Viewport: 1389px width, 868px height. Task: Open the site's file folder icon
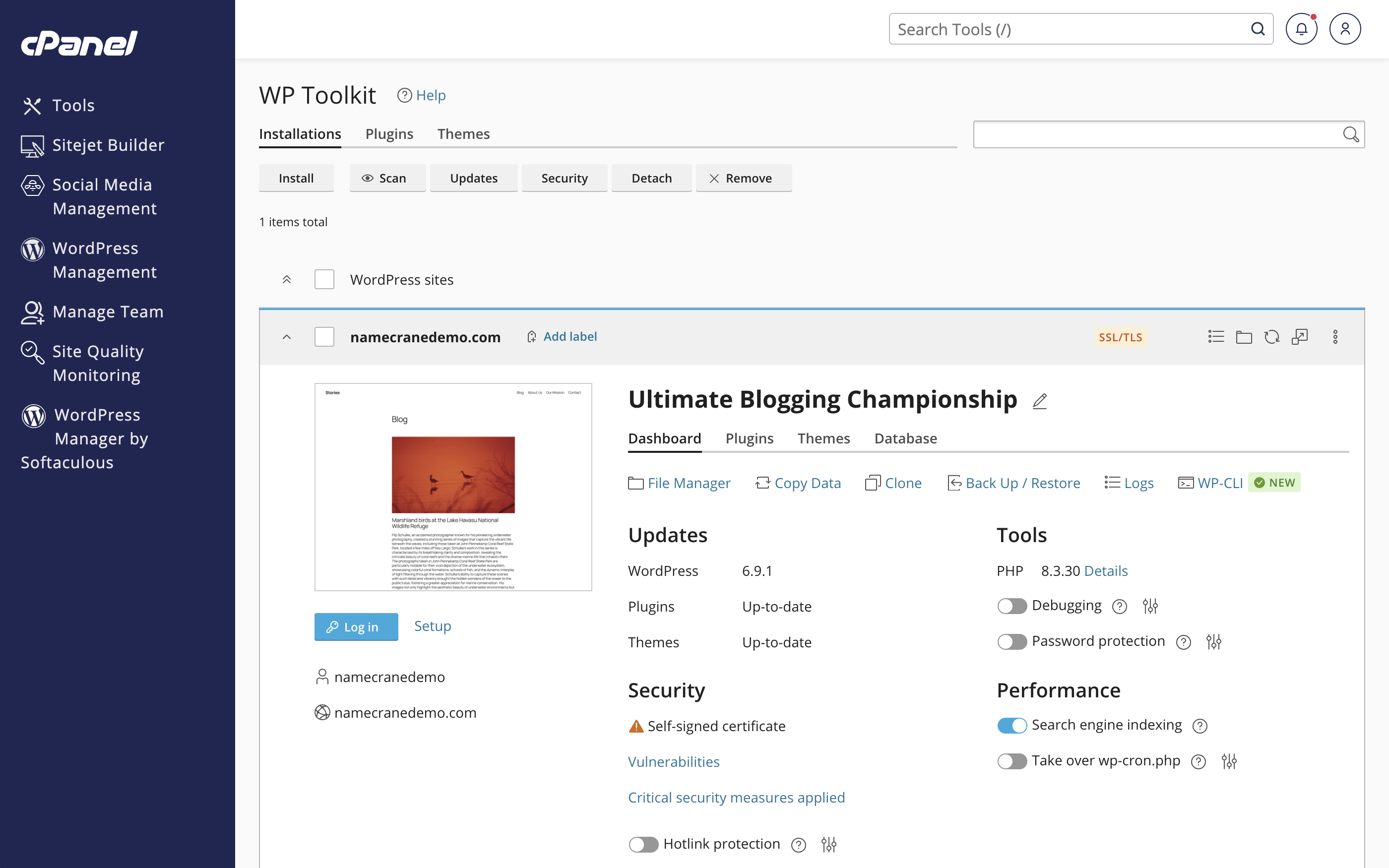point(1244,337)
